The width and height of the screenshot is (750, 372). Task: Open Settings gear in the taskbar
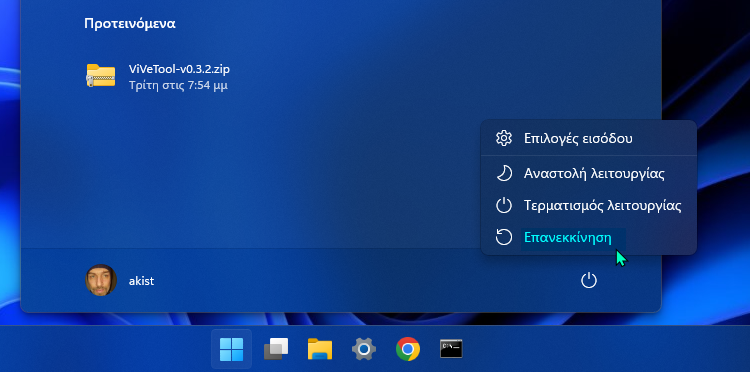(364, 350)
